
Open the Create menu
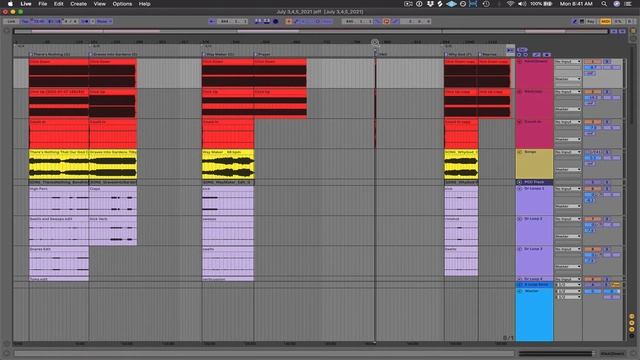click(78, 4)
